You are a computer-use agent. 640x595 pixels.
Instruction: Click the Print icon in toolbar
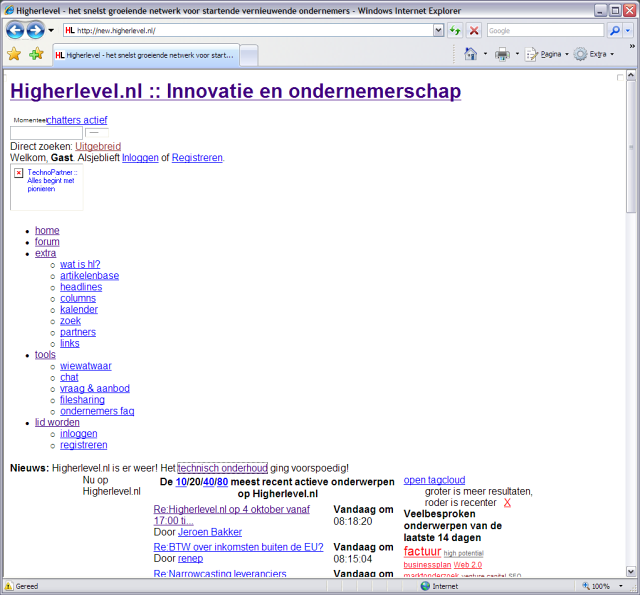coord(502,54)
